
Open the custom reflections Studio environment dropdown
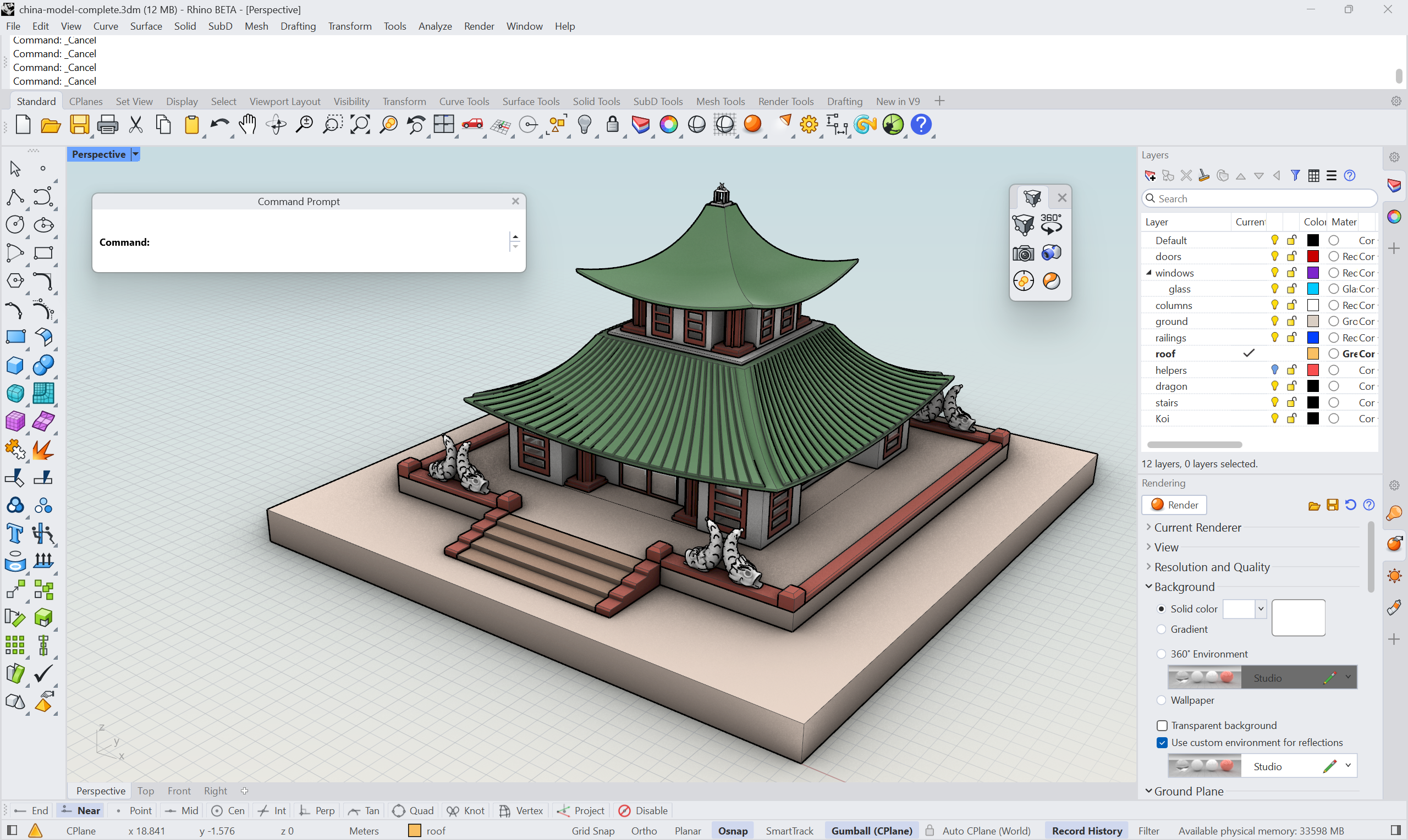[1348, 766]
